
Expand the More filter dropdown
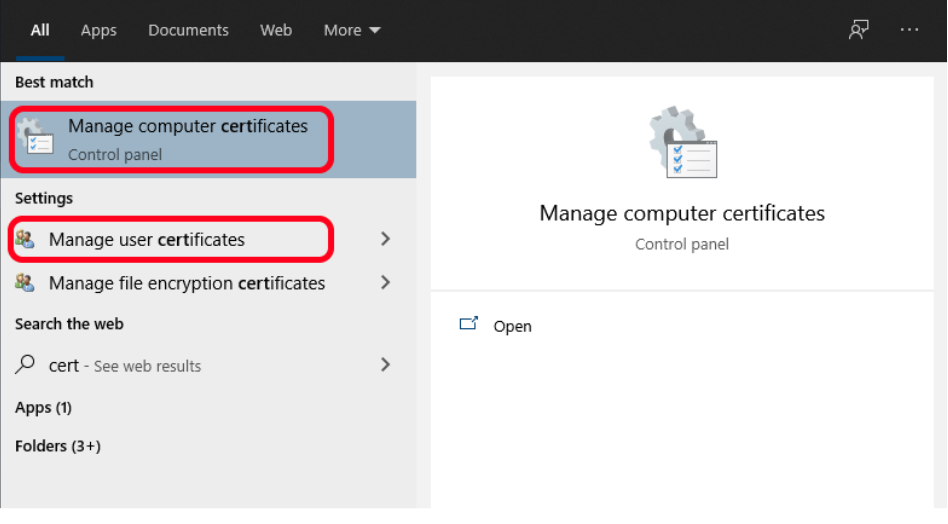(x=352, y=30)
